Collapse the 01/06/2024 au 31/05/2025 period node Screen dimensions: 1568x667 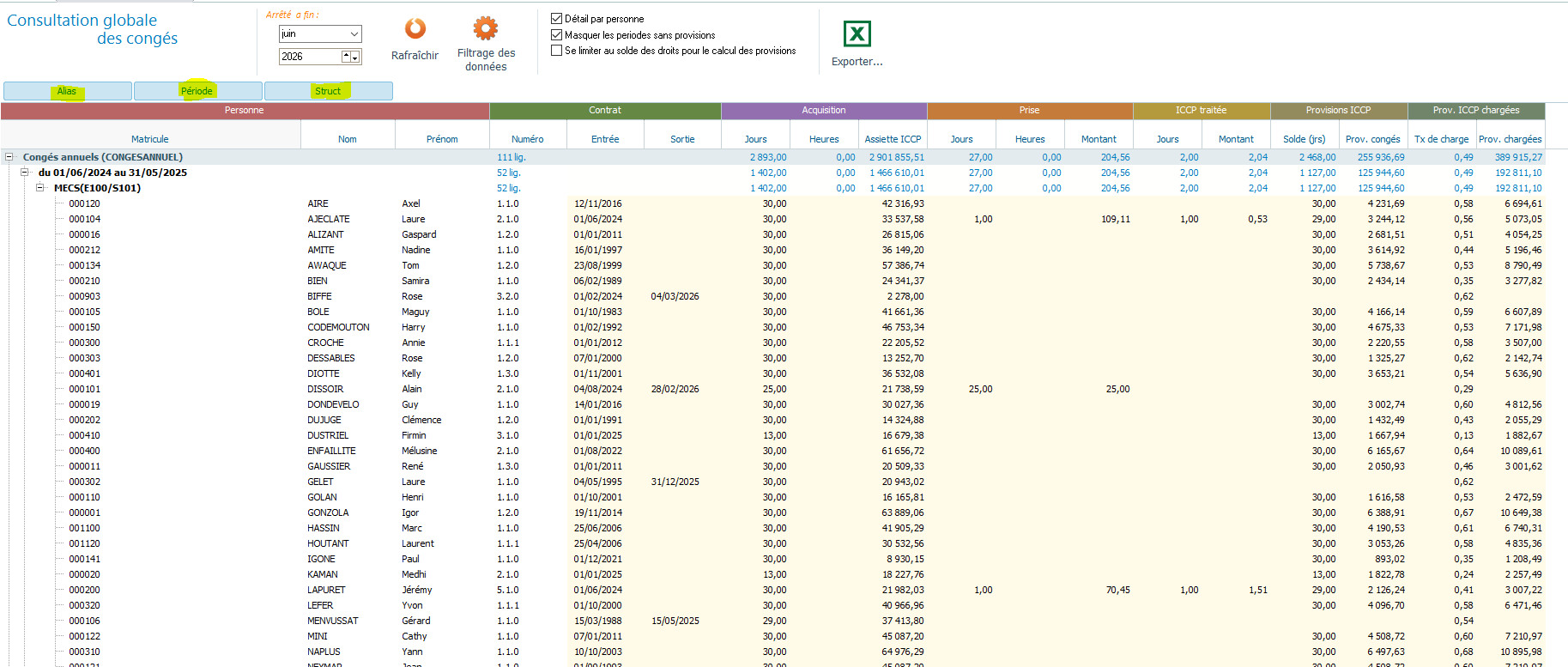coord(25,173)
